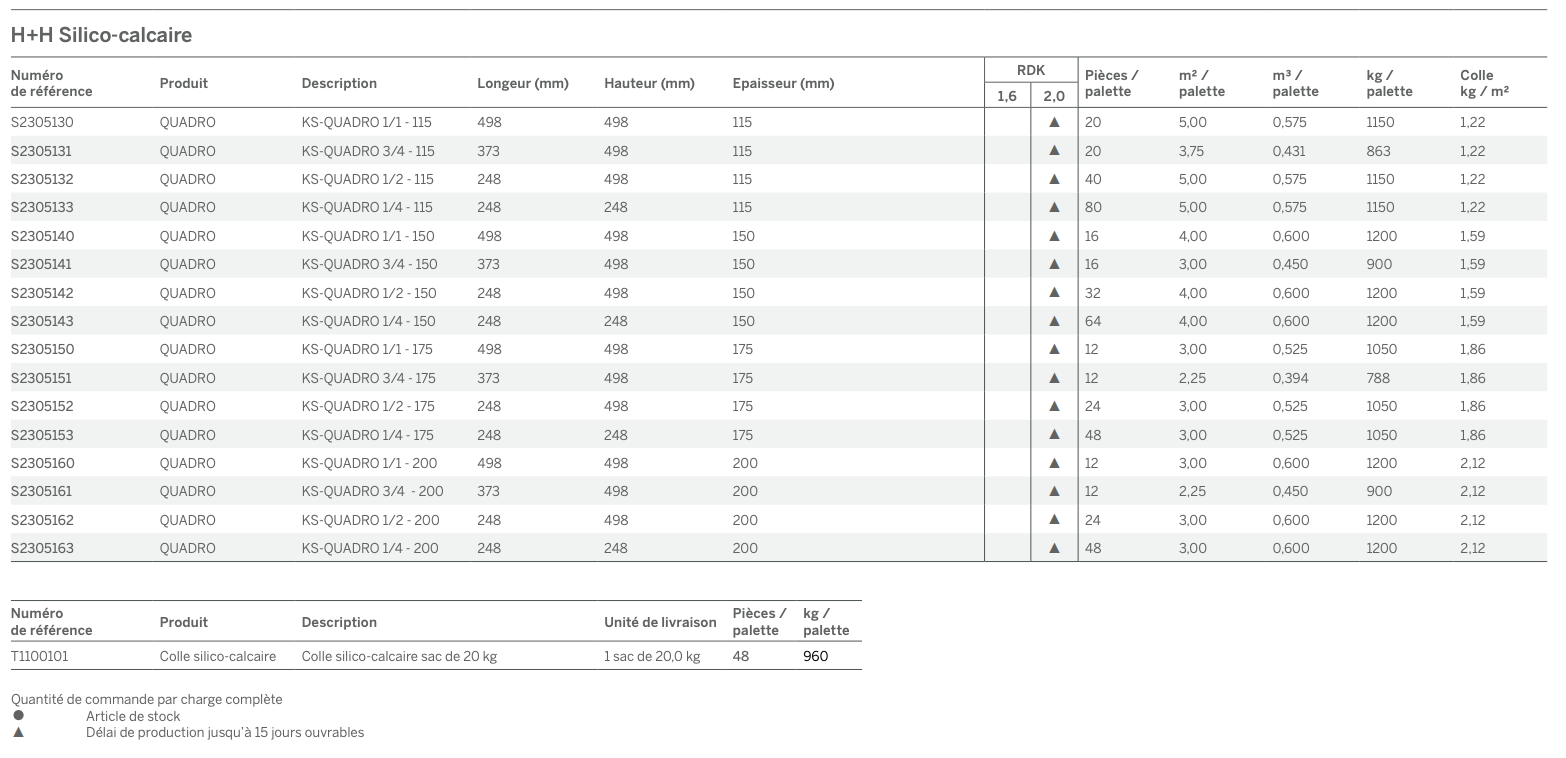This screenshot has width=1566, height=758.
Task: Click the triangle icon in the delivery legend
Action: point(18,732)
